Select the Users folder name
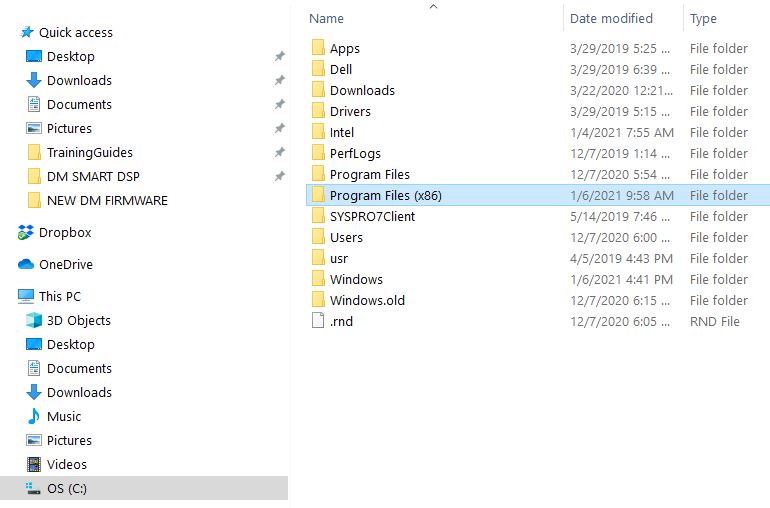This screenshot has width=770, height=508. (x=346, y=237)
